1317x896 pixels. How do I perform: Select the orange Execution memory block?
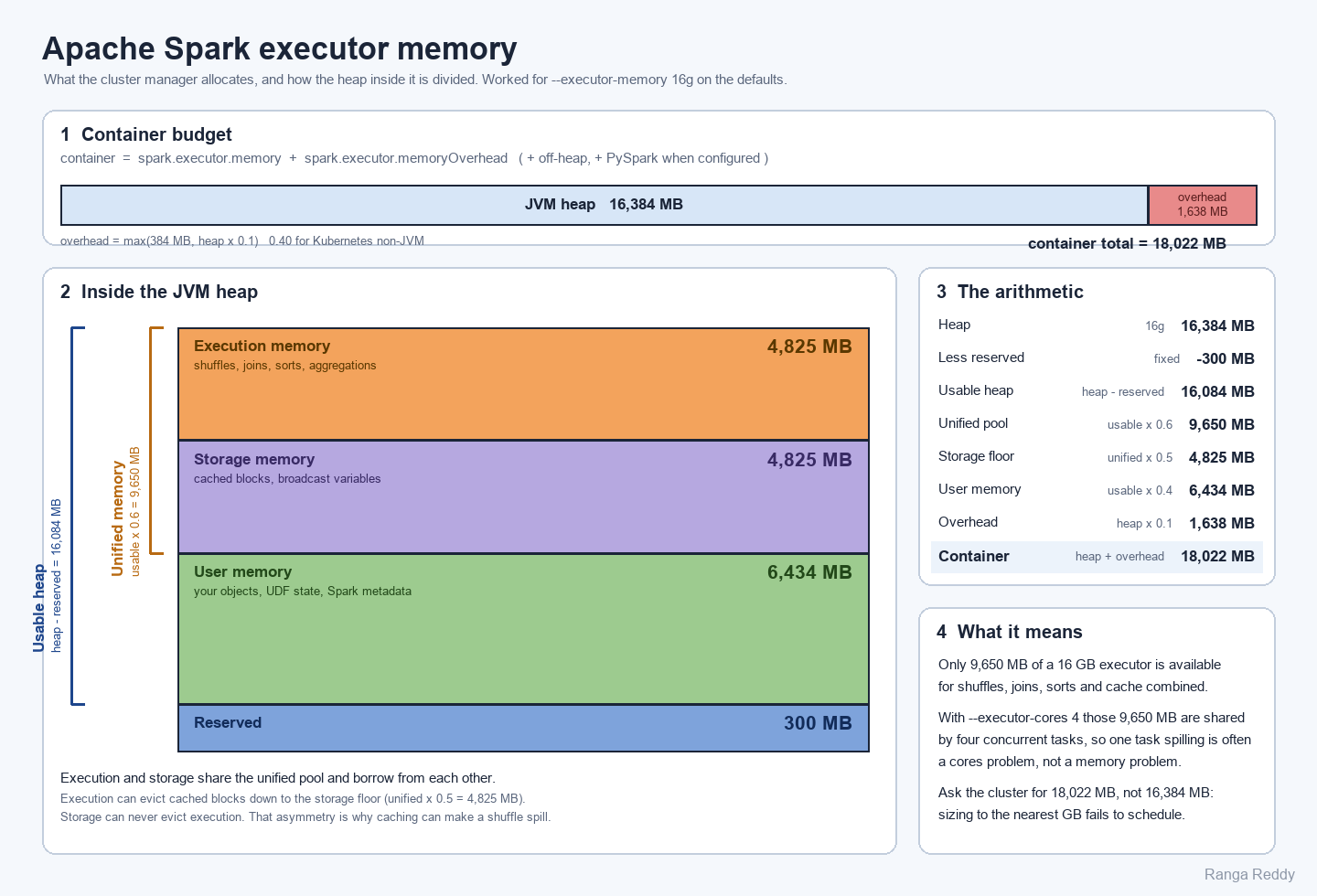pyautogui.click(x=523, y=384)
